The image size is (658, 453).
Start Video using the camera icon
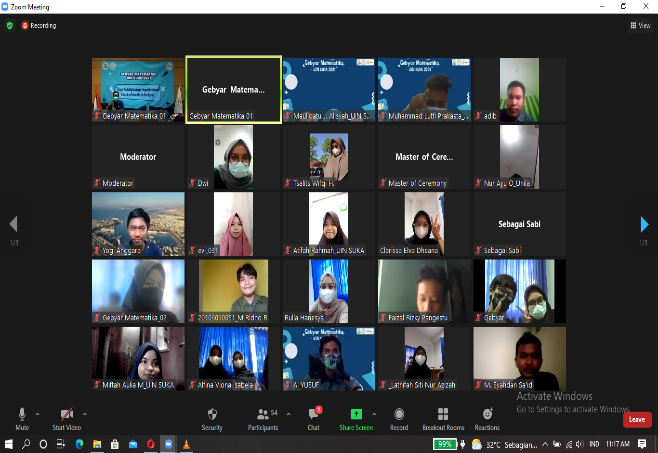pos(66,419)
